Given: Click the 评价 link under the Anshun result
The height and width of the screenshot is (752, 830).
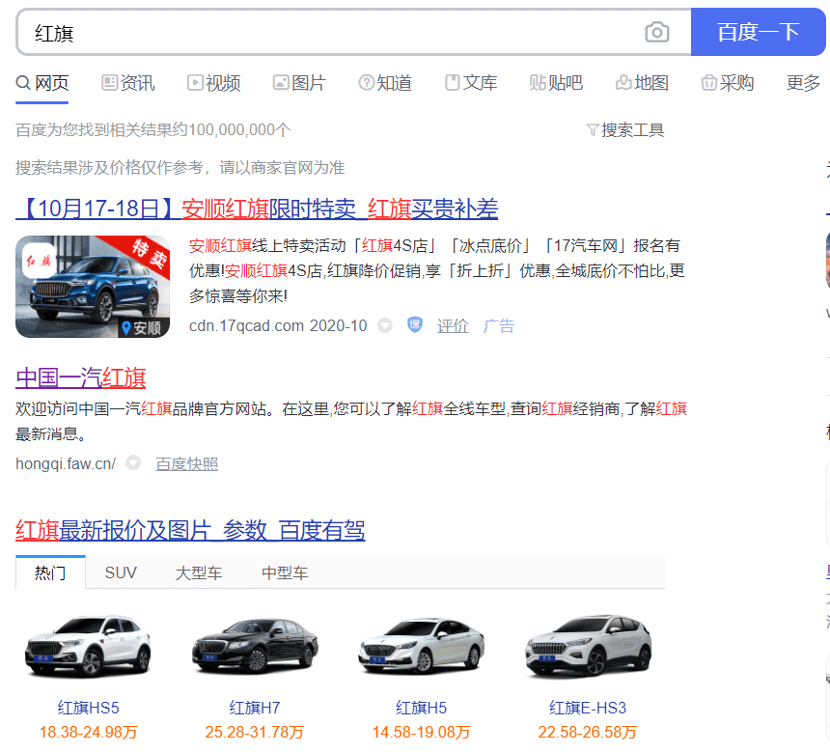Looking at the screenshot, I should pos(452,325).
